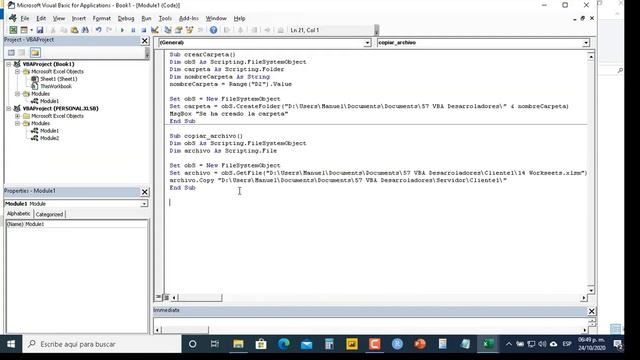This screenshot has width=640, height=360.
Task: Close the Immediate window
Action: click(x=591, y=311)
